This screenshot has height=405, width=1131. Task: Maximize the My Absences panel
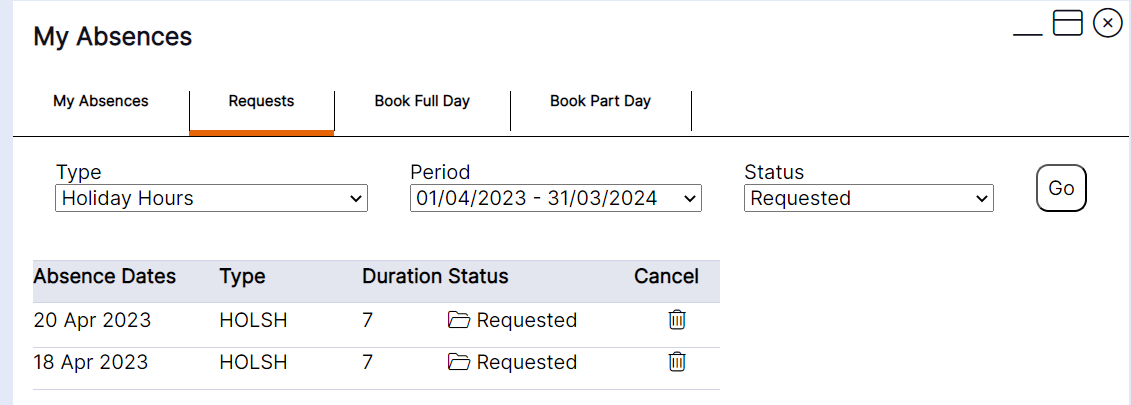tap(1068, 23)
